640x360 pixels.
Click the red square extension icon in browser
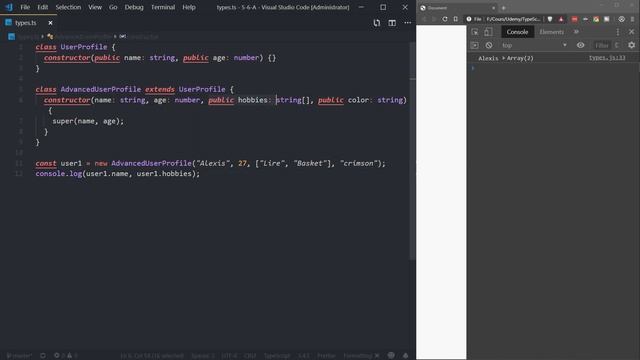pos(574,19)
